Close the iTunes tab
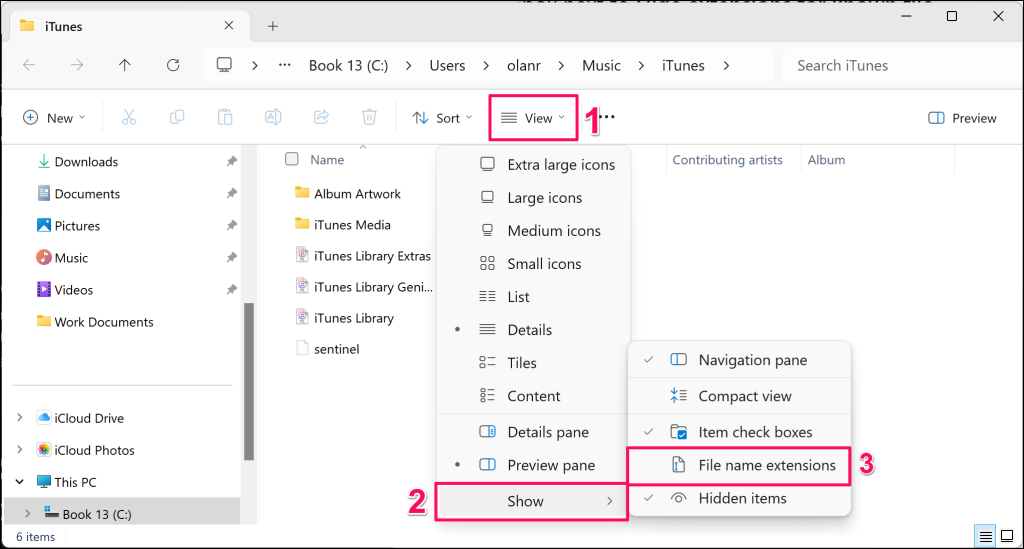Image resolution: width=1024 pixels, height=549 pixels. (229, 25)
